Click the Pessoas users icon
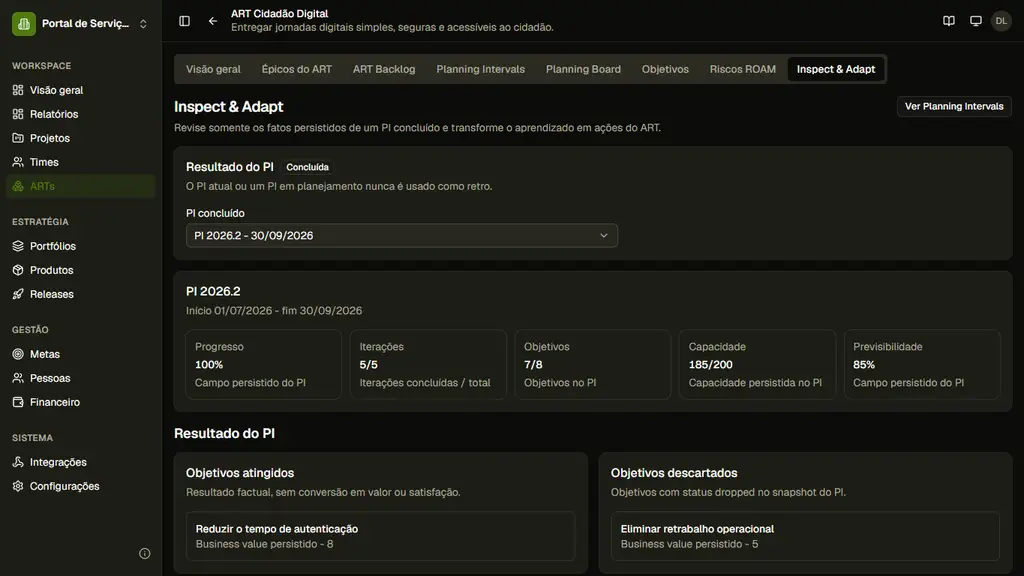Screen dimensions: 1024x576 click(18, 378)
